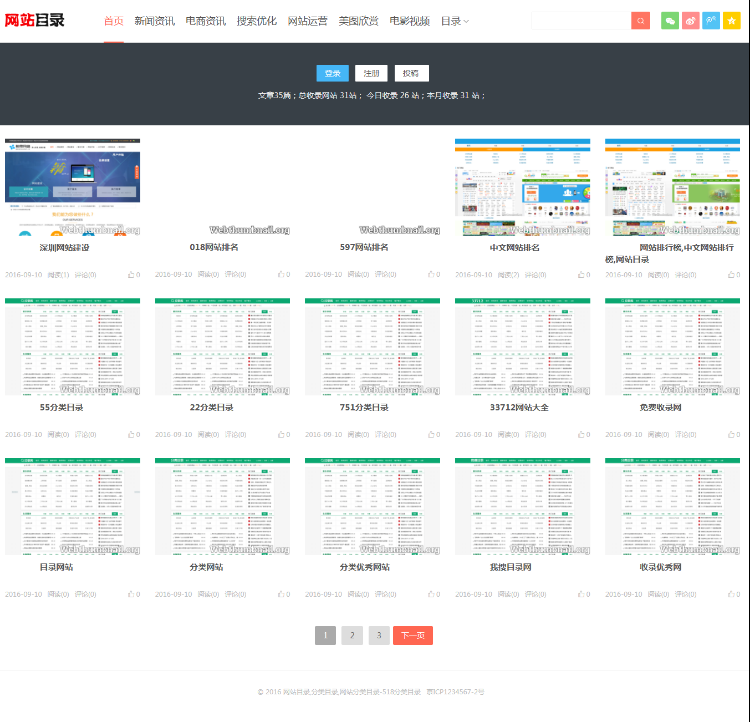This screenshot has height=722, width=750.
Task: Click the 注册 button
Action: pos(371,73)
